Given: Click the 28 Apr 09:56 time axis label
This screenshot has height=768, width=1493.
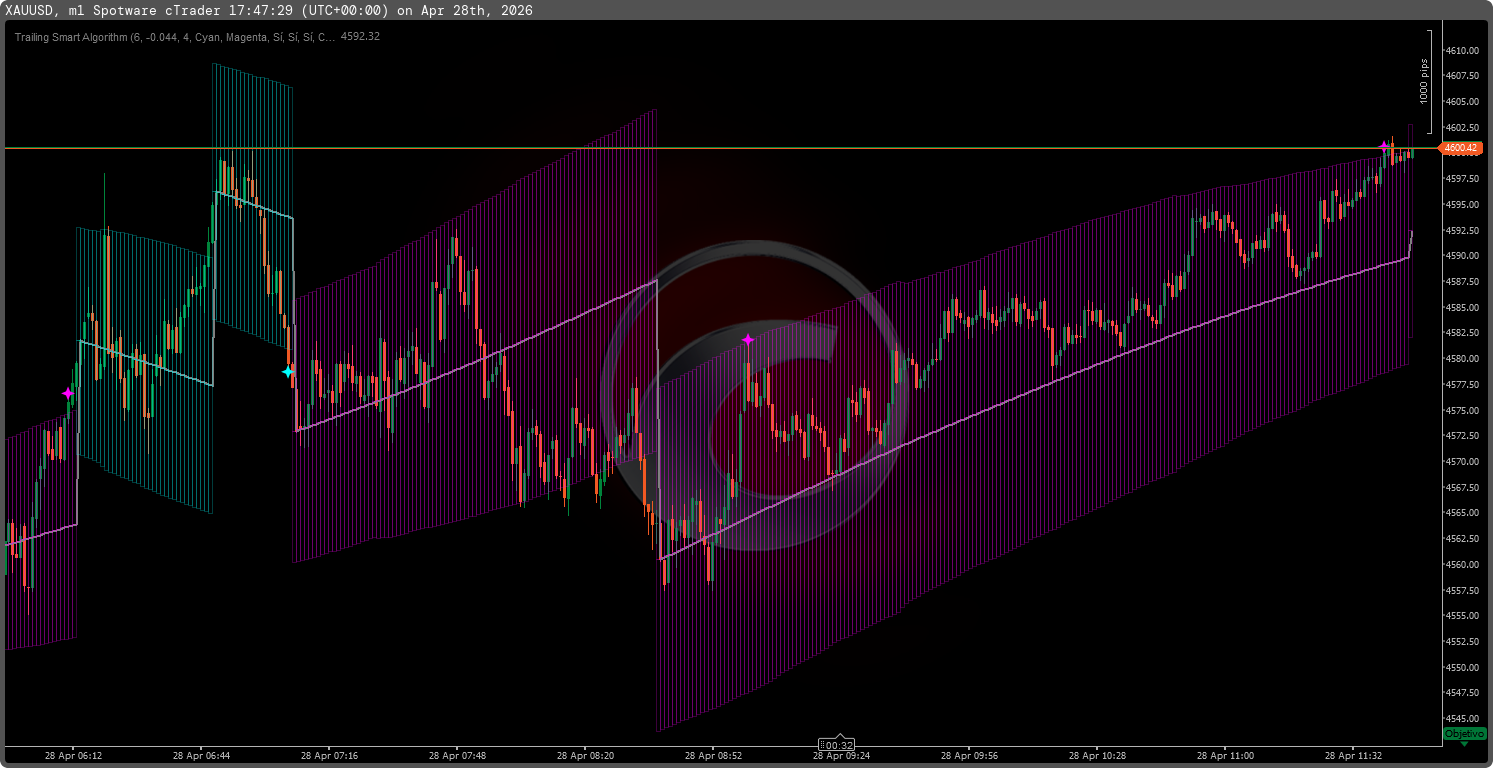Looking at the screenshot, I should 969,756.
